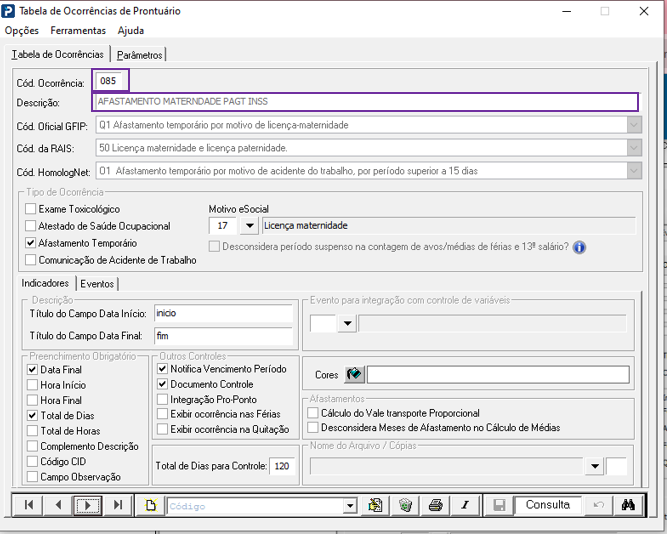The height and width of the screenshot is (534, 667).
Task: Enable the Exame Toxicológico checkbox
Action: click(30, 209)
